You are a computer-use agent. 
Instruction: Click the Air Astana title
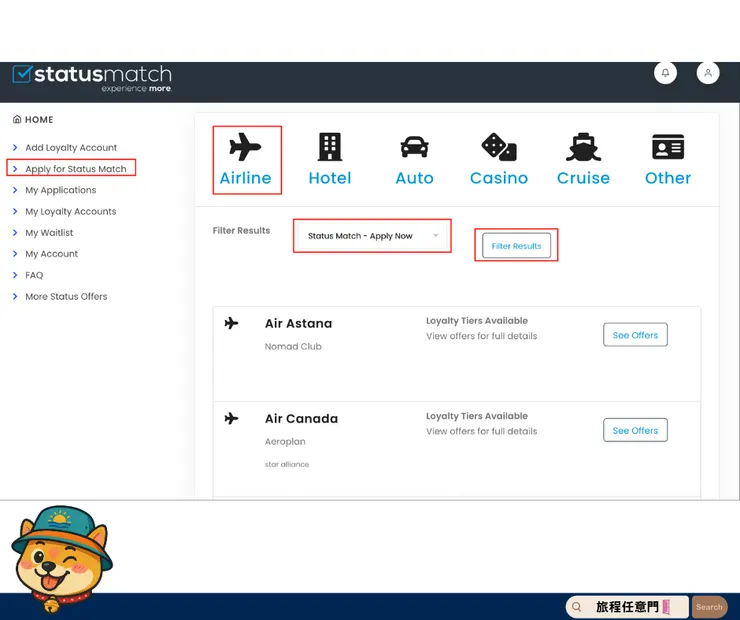click(298, 323)
